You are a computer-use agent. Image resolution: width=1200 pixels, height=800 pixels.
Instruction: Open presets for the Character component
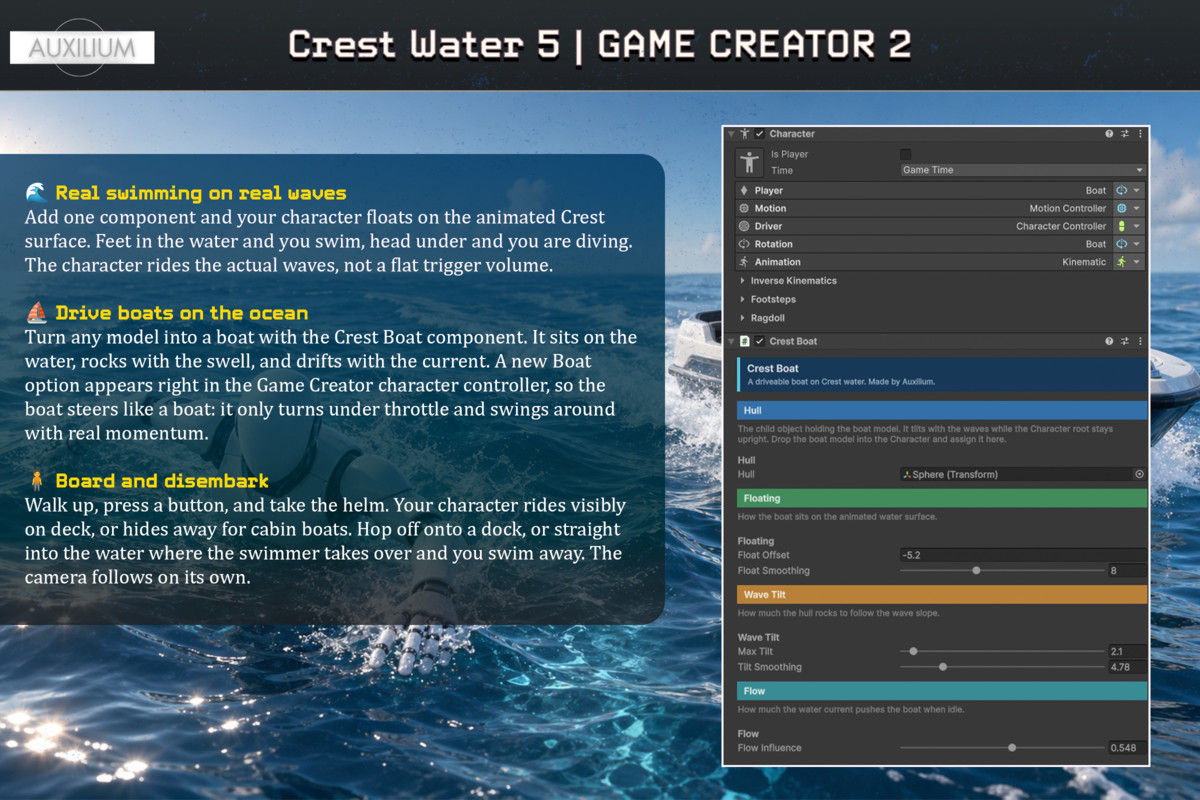(1124, 134)
